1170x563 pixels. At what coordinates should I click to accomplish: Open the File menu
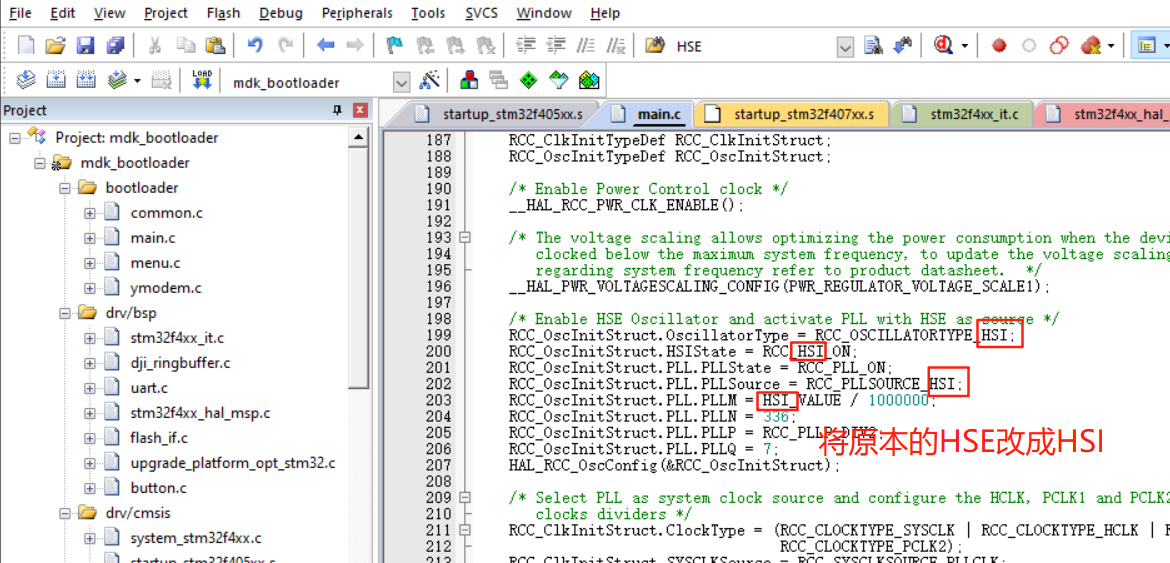(20, 13)
